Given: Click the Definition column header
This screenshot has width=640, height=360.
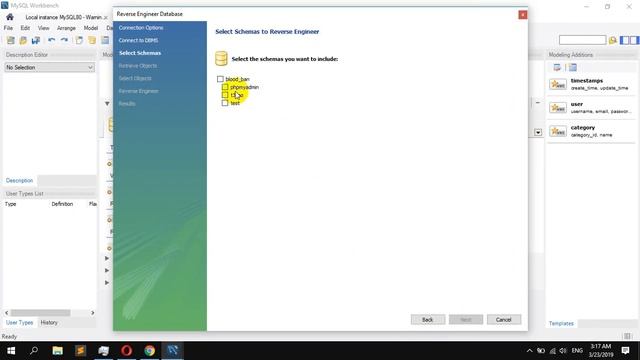Looking at the screenshot, I should coord(62,204).
